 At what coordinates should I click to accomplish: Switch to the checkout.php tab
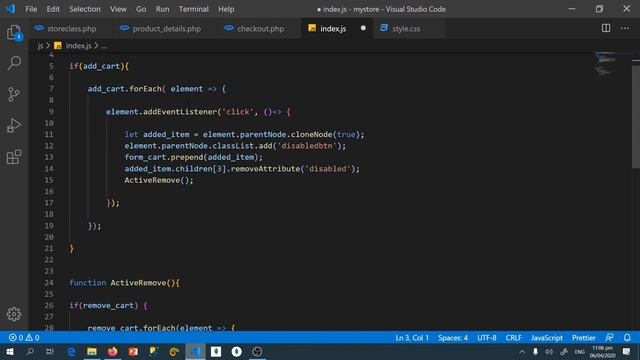(260, 28)
